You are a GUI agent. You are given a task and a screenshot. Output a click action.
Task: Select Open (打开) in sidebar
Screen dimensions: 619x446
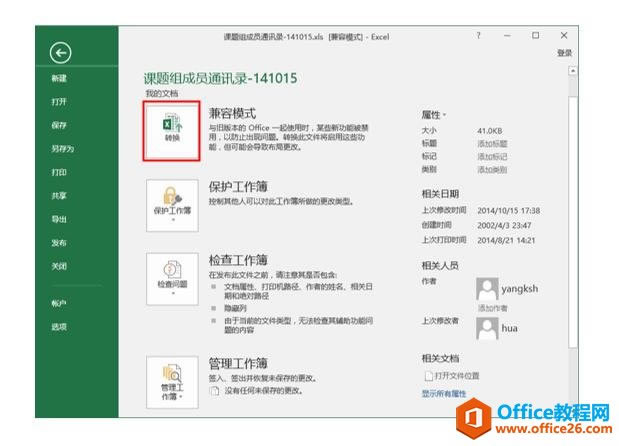(59, 102)
